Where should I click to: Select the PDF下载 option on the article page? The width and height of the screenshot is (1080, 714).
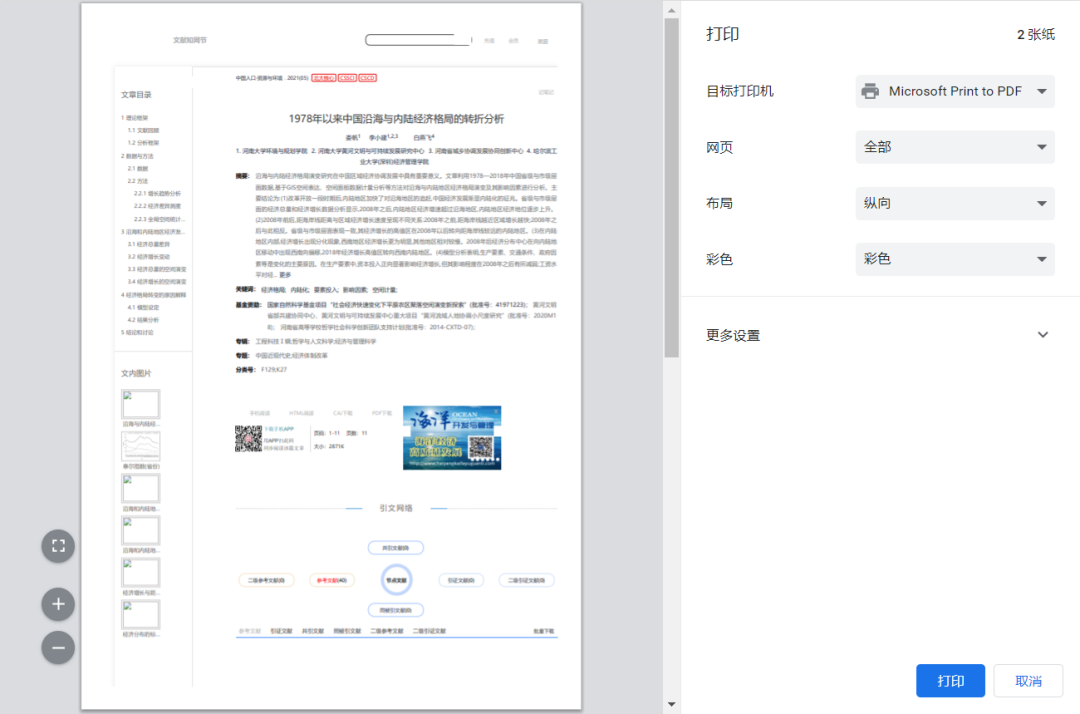pos(383,413)
